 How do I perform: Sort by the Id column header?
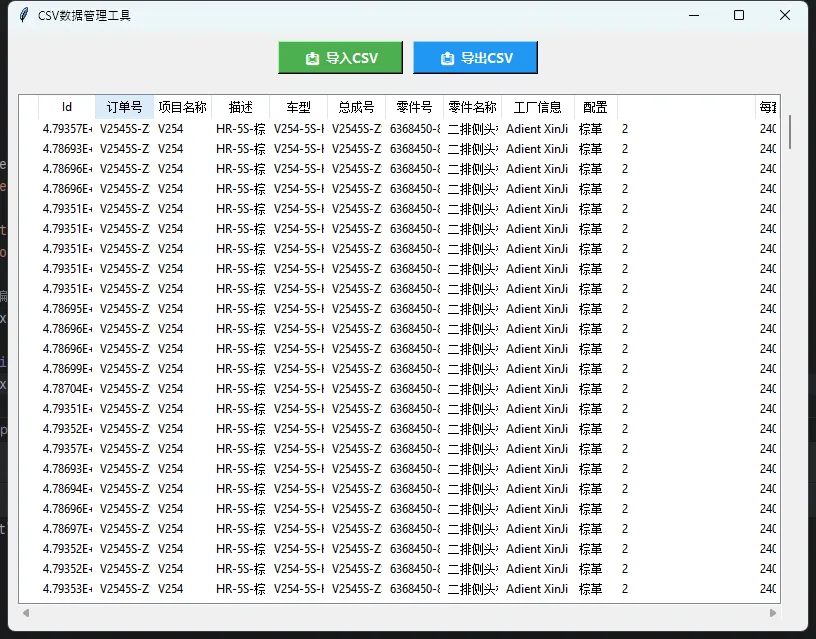pyautogui.click(x=67, y=107)
